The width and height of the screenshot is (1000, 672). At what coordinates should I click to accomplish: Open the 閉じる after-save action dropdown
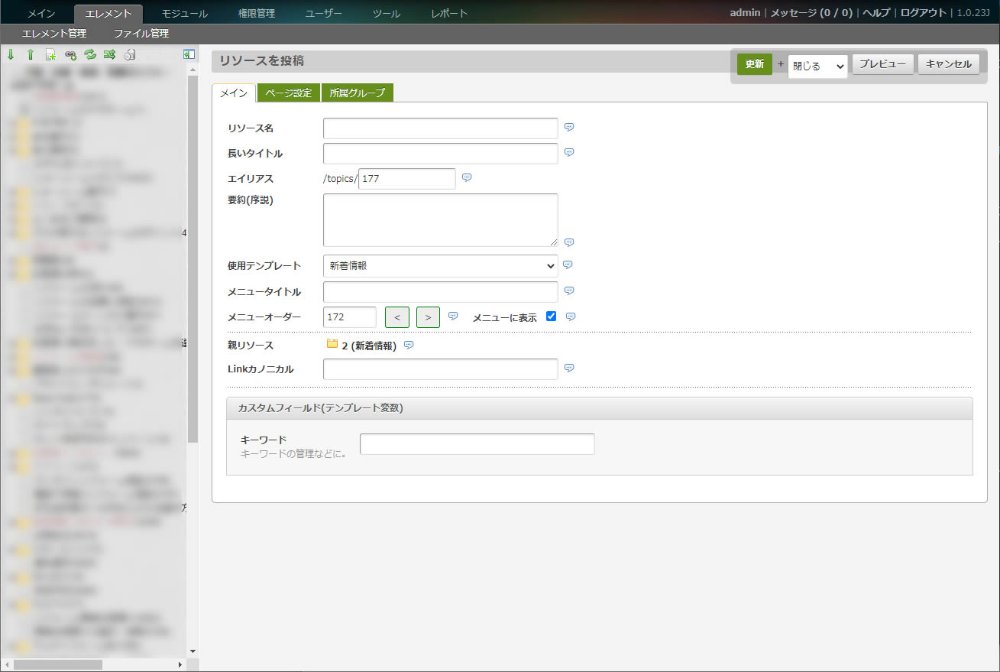coord(817,65)
